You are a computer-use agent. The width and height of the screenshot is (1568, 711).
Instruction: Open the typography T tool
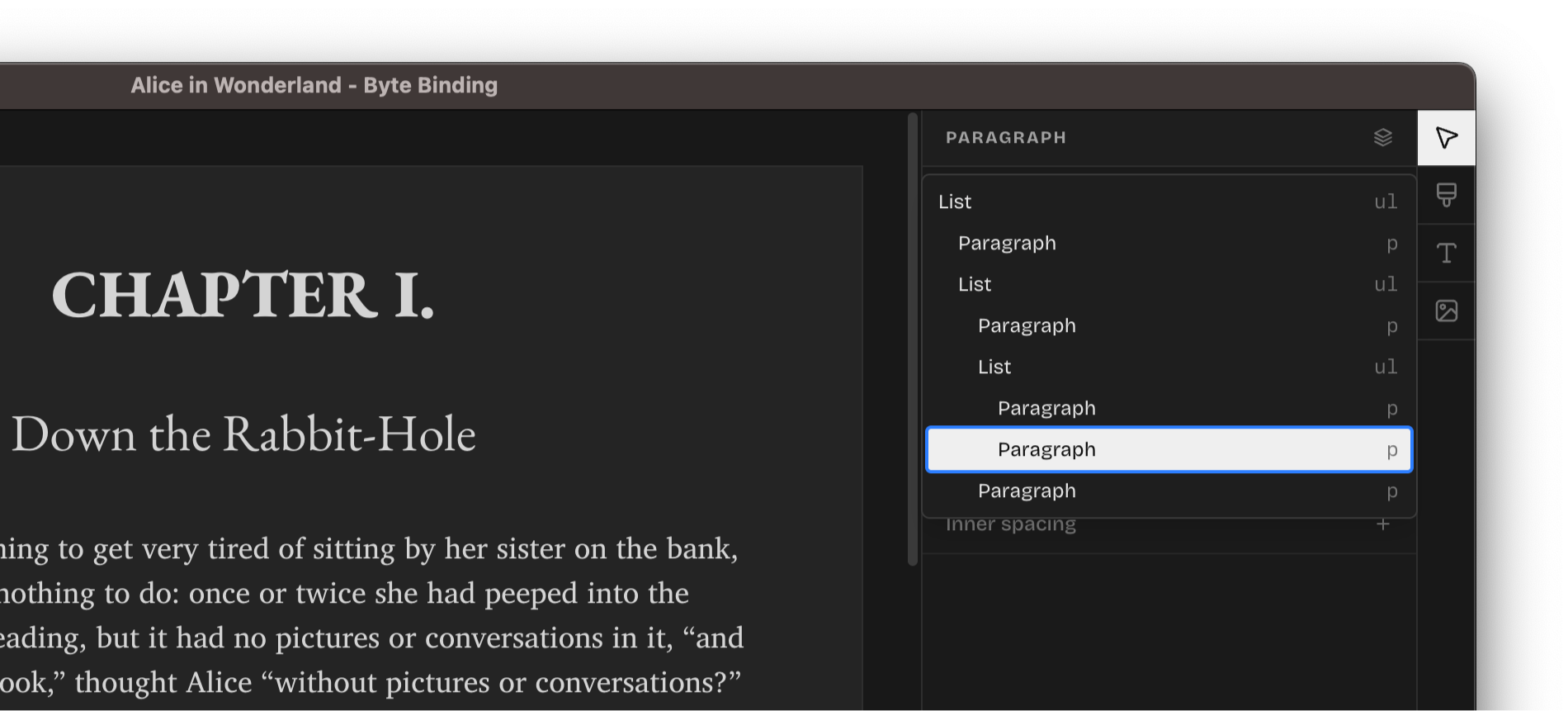click(x=1446, y=253)
